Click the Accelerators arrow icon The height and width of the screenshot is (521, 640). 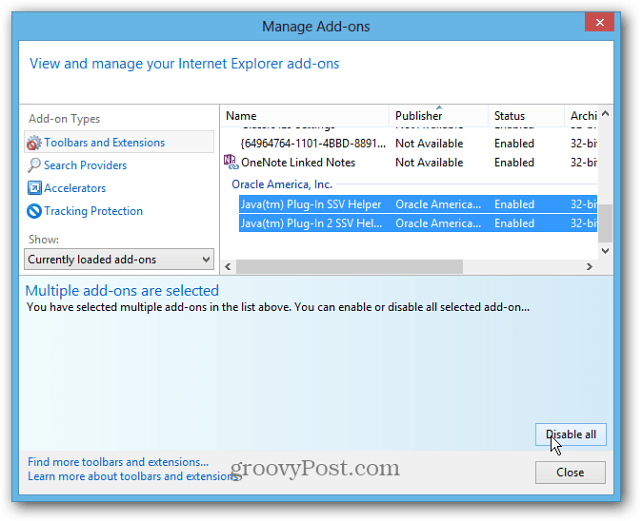point(34,188)
